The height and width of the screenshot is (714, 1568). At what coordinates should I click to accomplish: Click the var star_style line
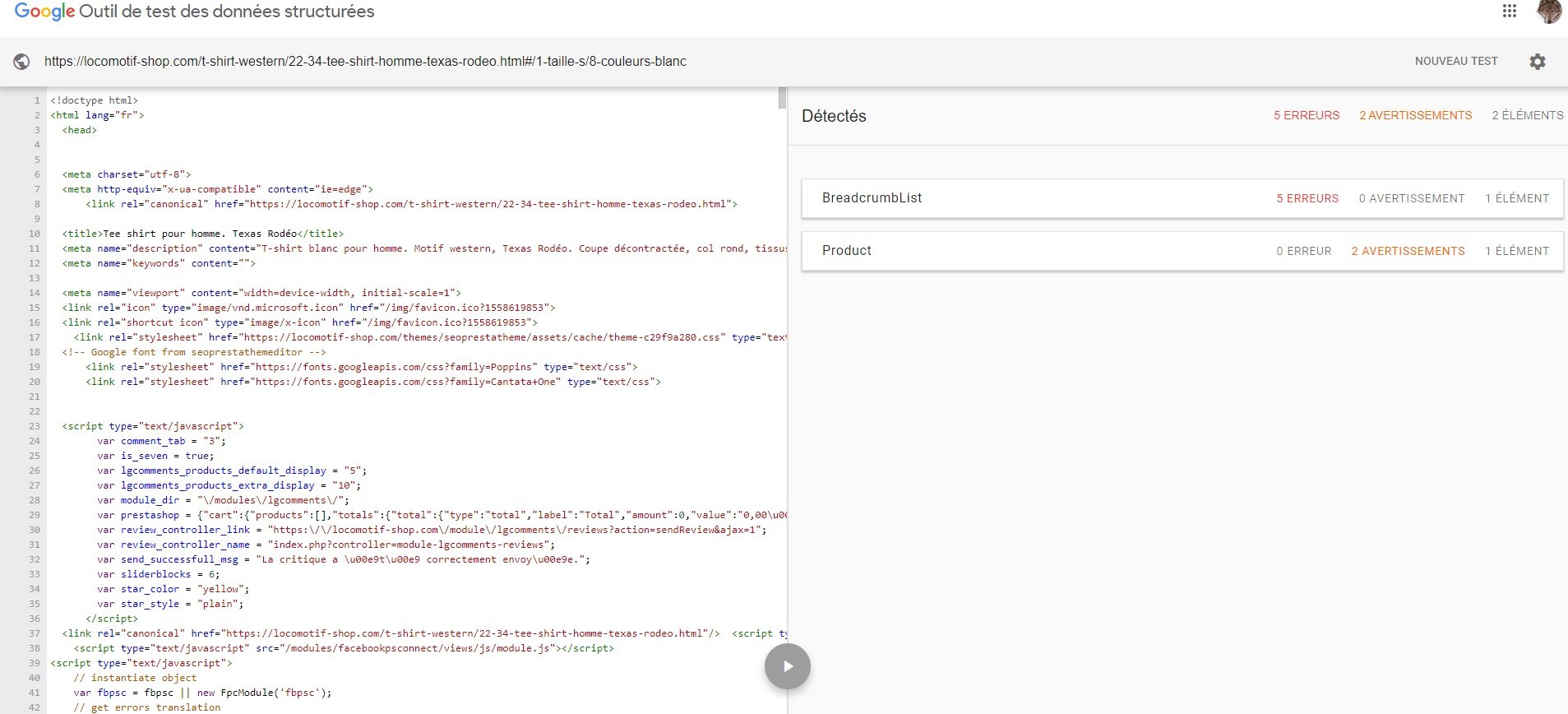pyautogui.click(x=170, y=604)
